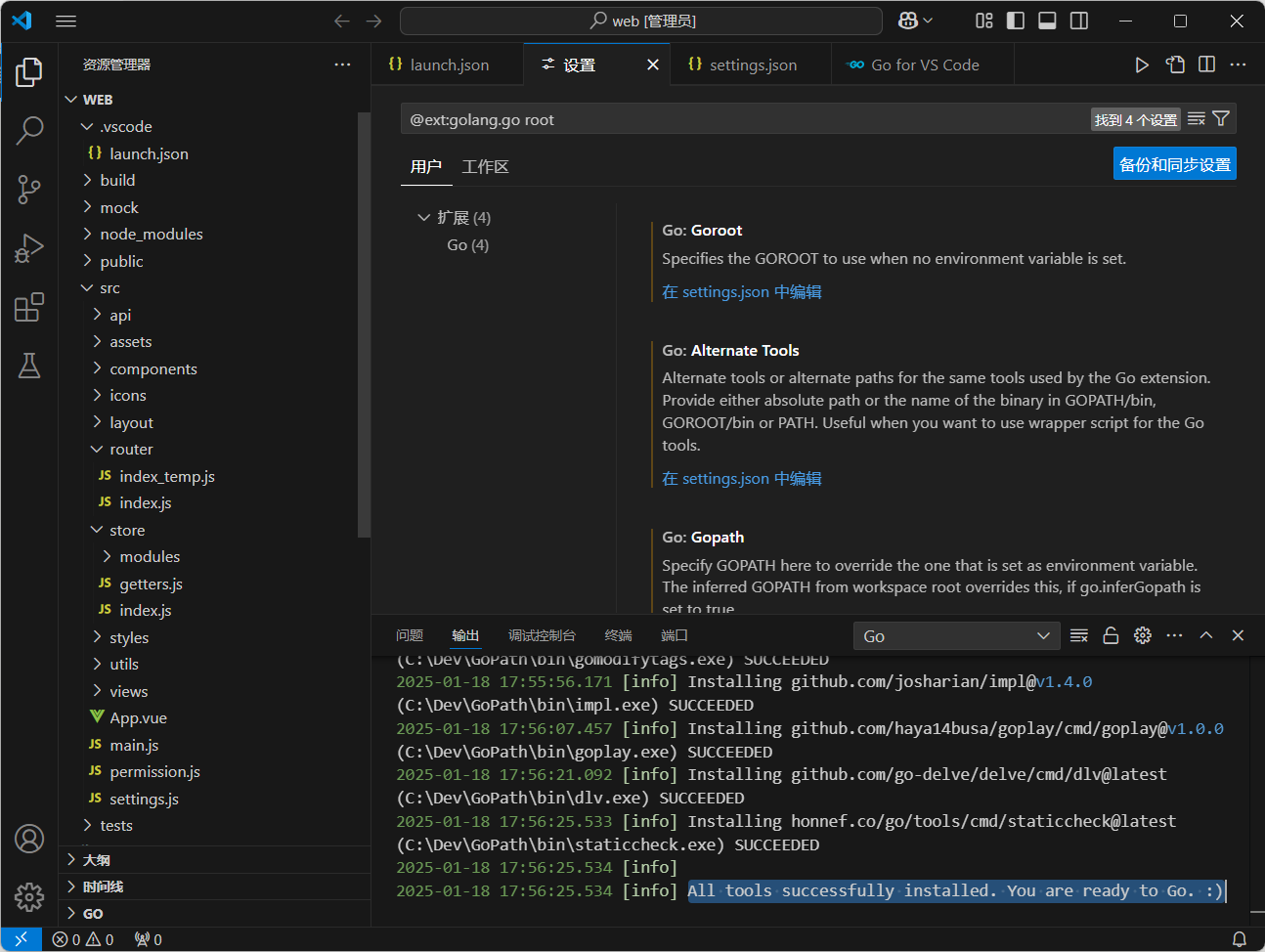Maximize the panel with the up chevron
The width and height of the screenshot is (1265, 952).
(x=1206, y=635)
